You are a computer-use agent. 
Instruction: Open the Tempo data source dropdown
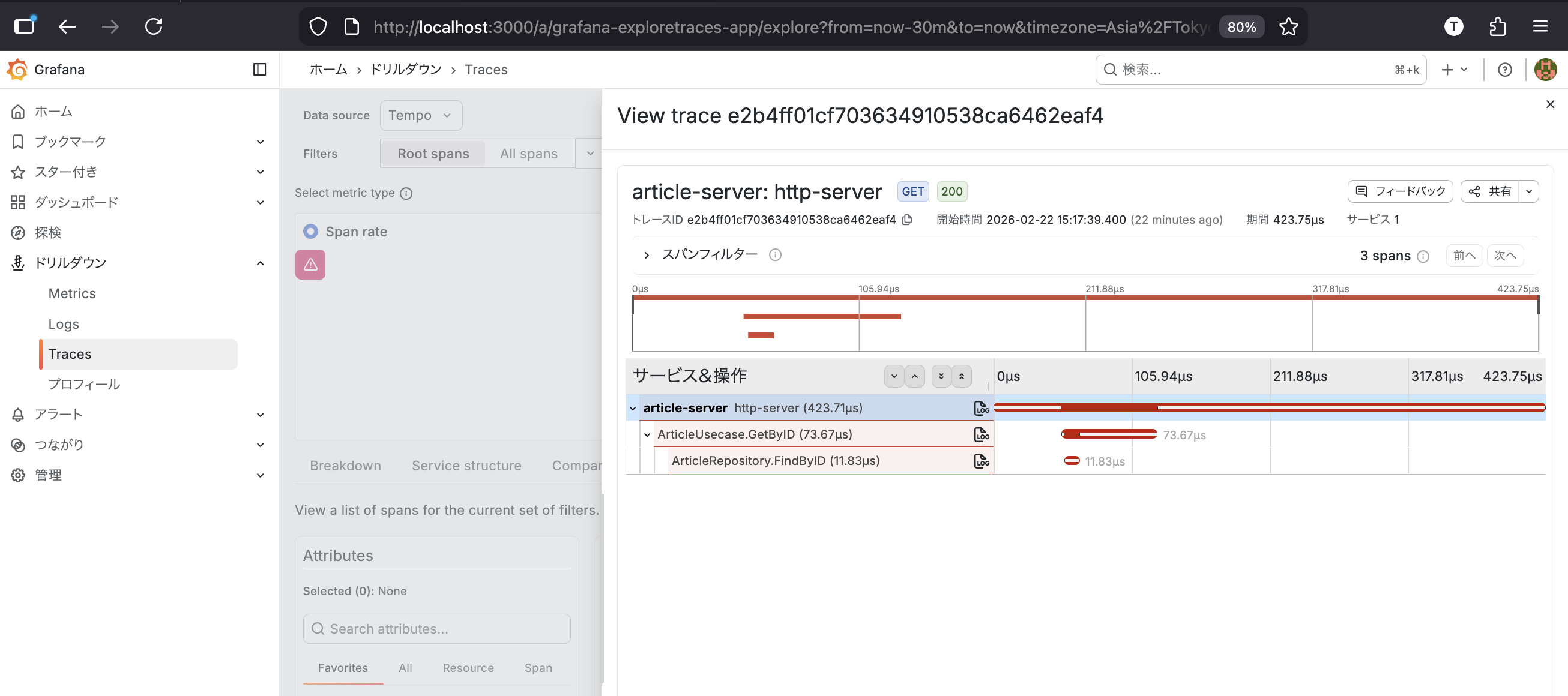[x=421, y=116]
